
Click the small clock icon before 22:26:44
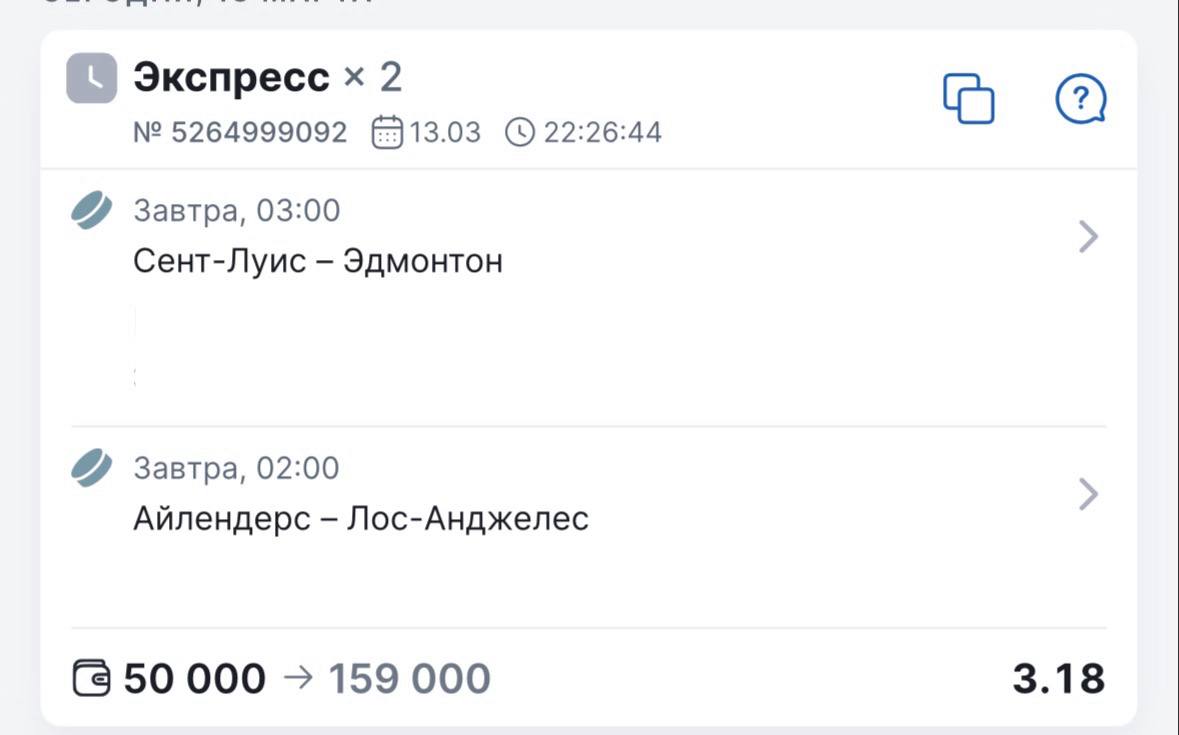520,132
